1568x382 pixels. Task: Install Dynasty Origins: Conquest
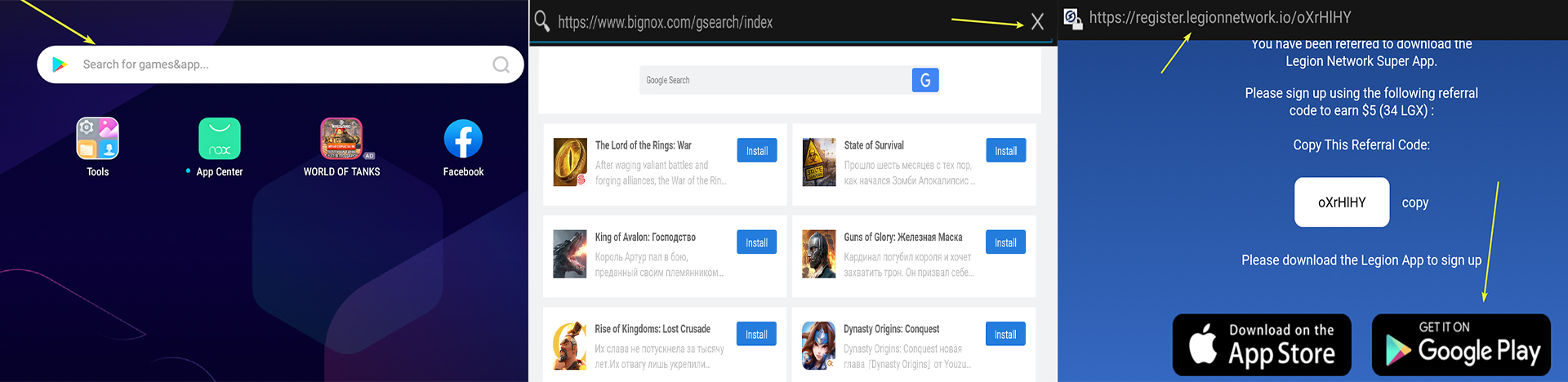click(1005, 335)
